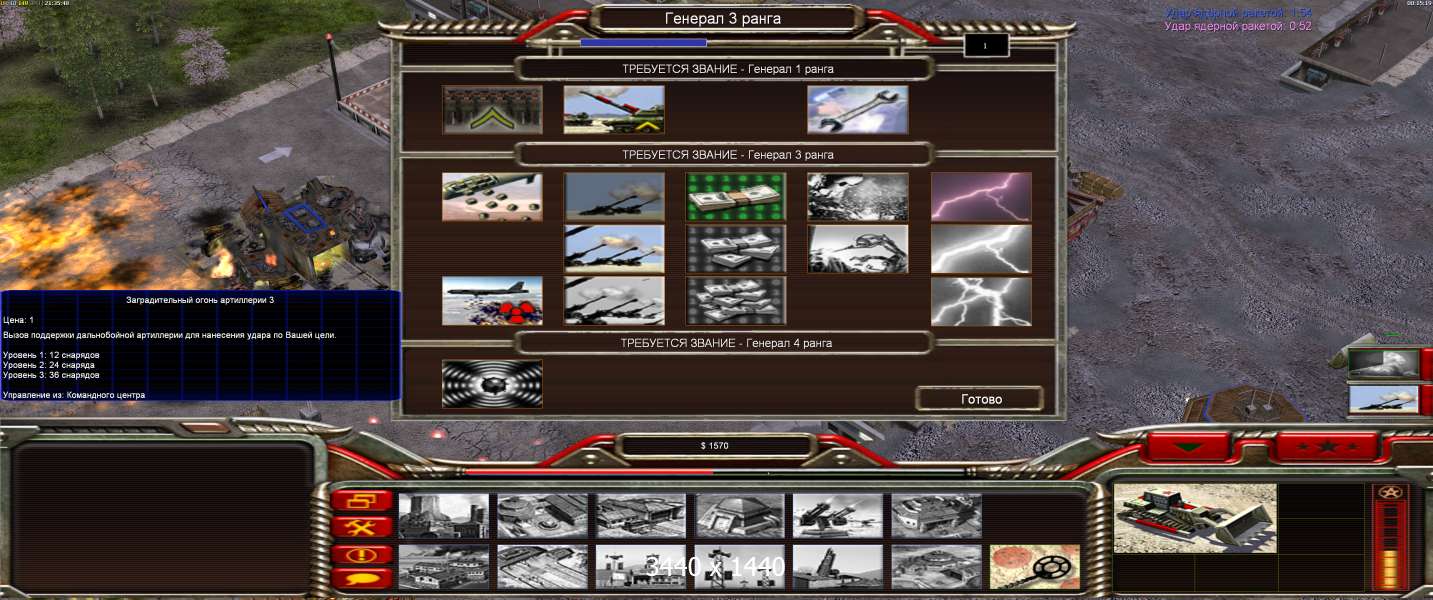
Task: Select greyed Cash Hack level 2 icon
Action: click(x=736, y=249)
